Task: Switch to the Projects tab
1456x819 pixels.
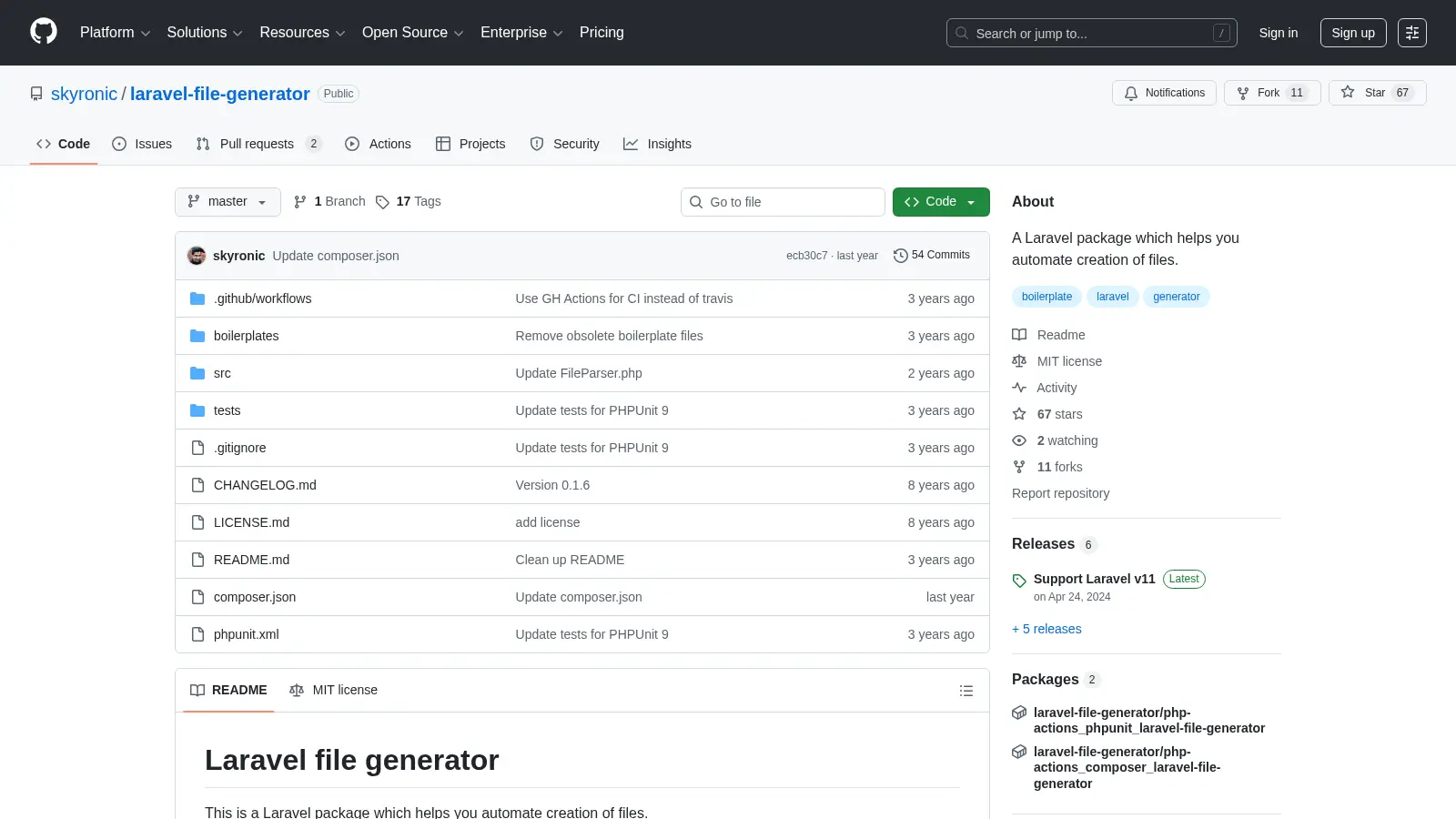Action: [x=470, y=144]
